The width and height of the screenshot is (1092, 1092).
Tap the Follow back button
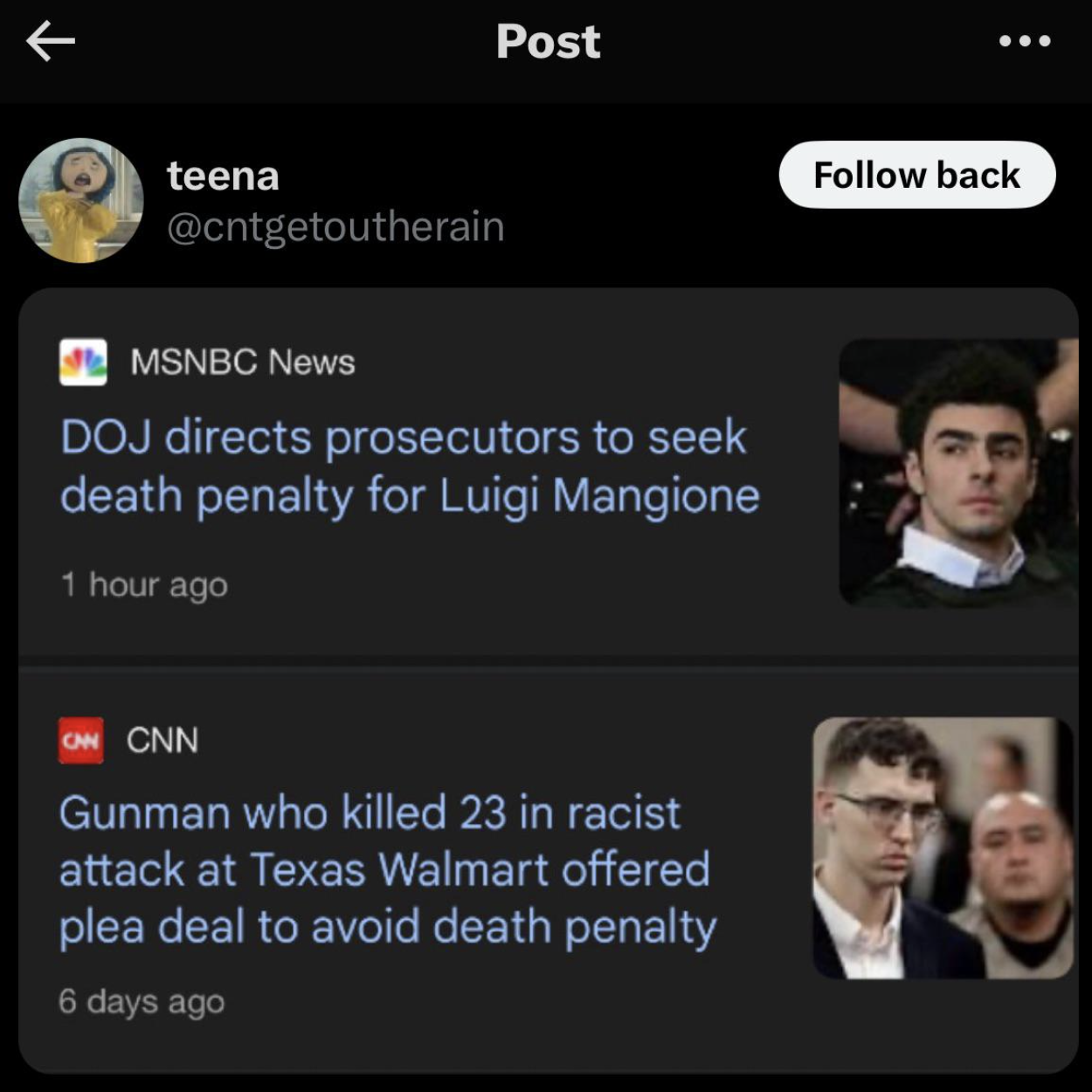pyautogui.click(x=916, y=175)
